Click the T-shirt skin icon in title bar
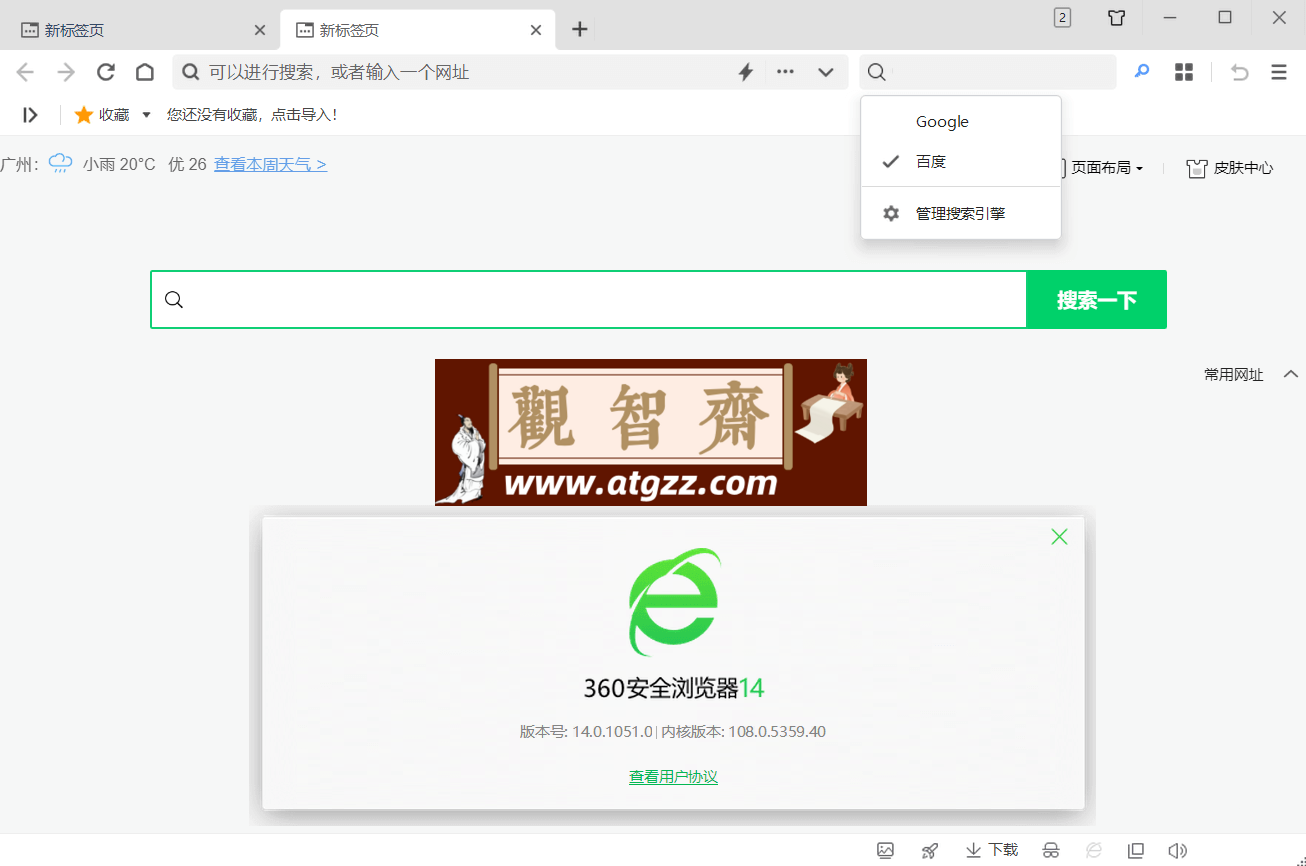The height and width of the screenshot is (866, 1306). pos(1117,18)
